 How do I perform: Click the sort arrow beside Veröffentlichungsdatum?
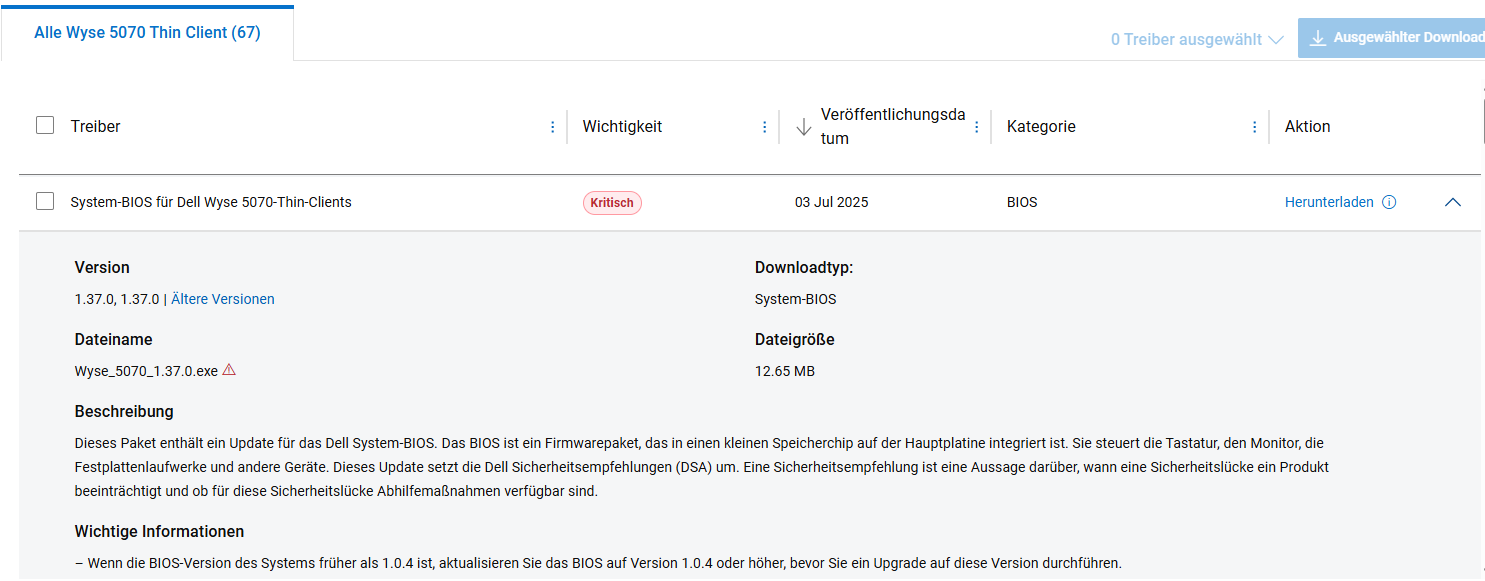click(x=803, y=127)
